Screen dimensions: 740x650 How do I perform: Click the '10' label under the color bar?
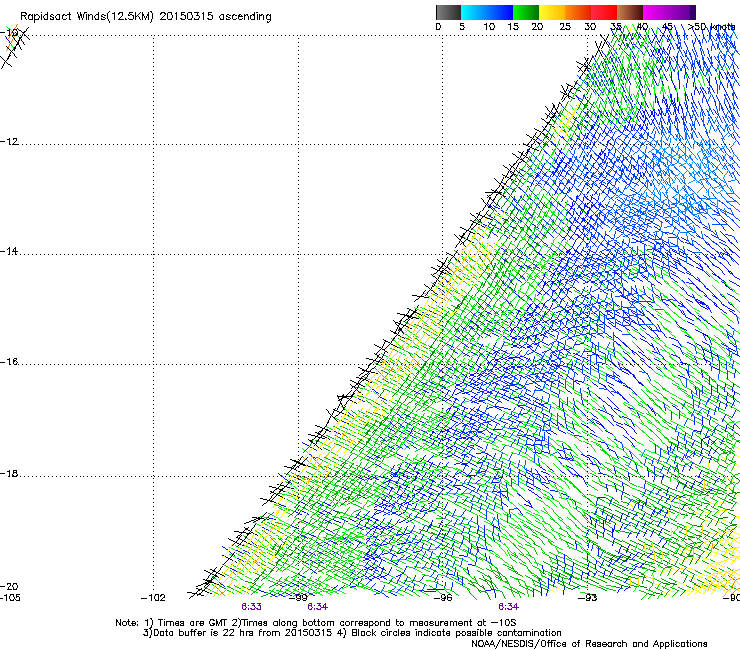[489, 27]
